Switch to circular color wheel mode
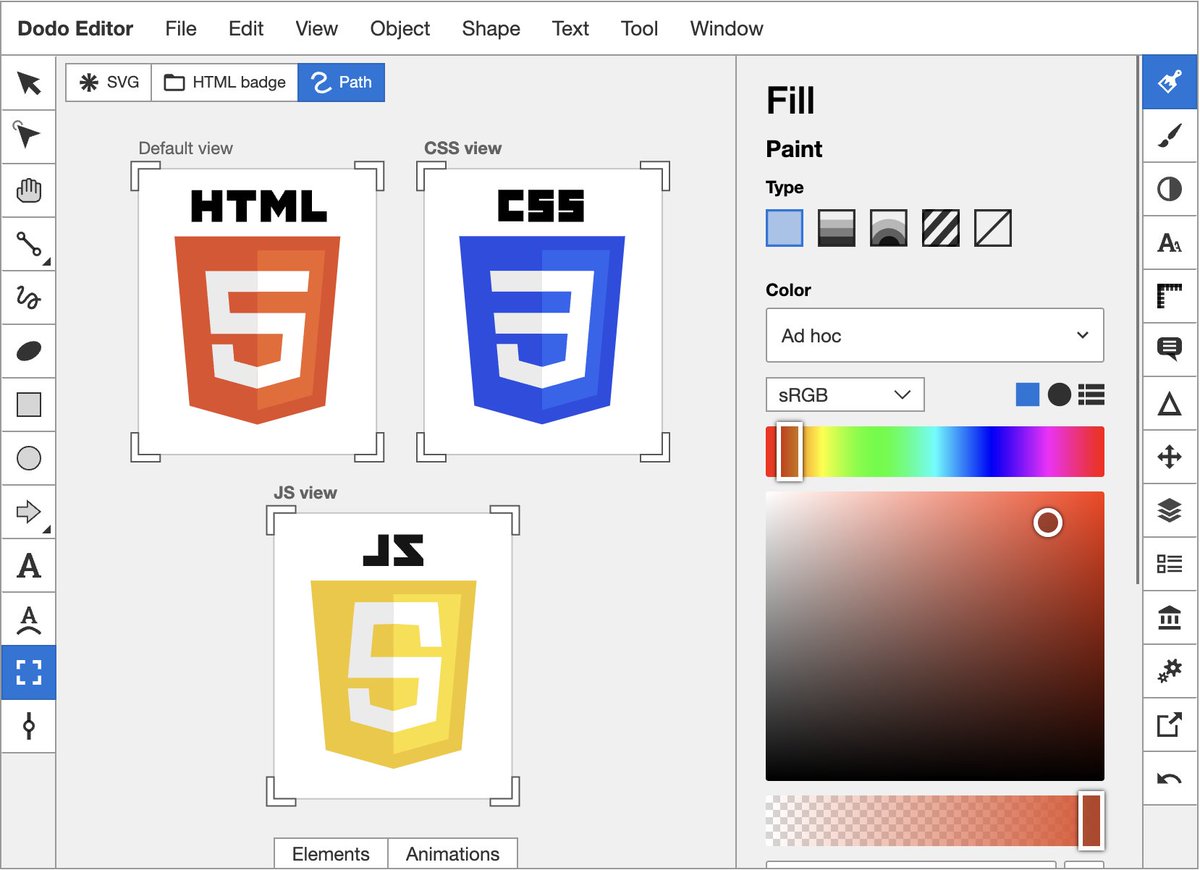The width and height of the screenshot is (1200, 870). 1060,395
